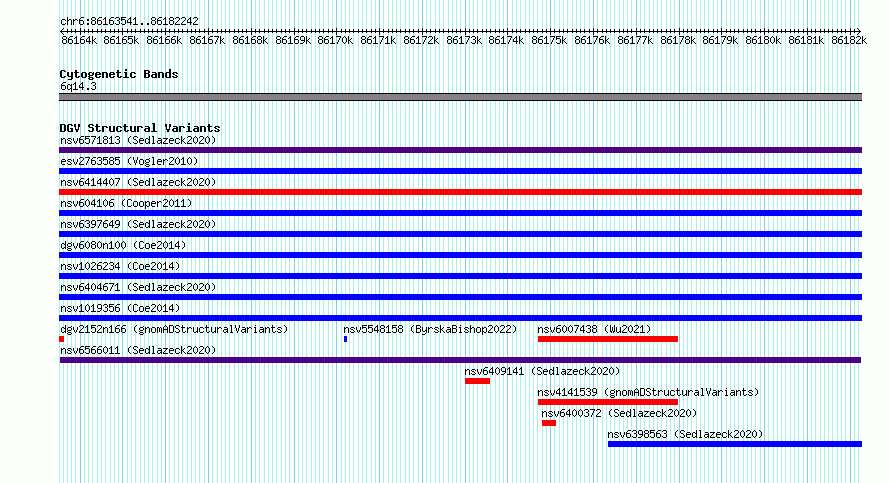Open nsv604106 (Cooper2011) variant label
Screen dimensions: 890x483
(x=126, y=203)
